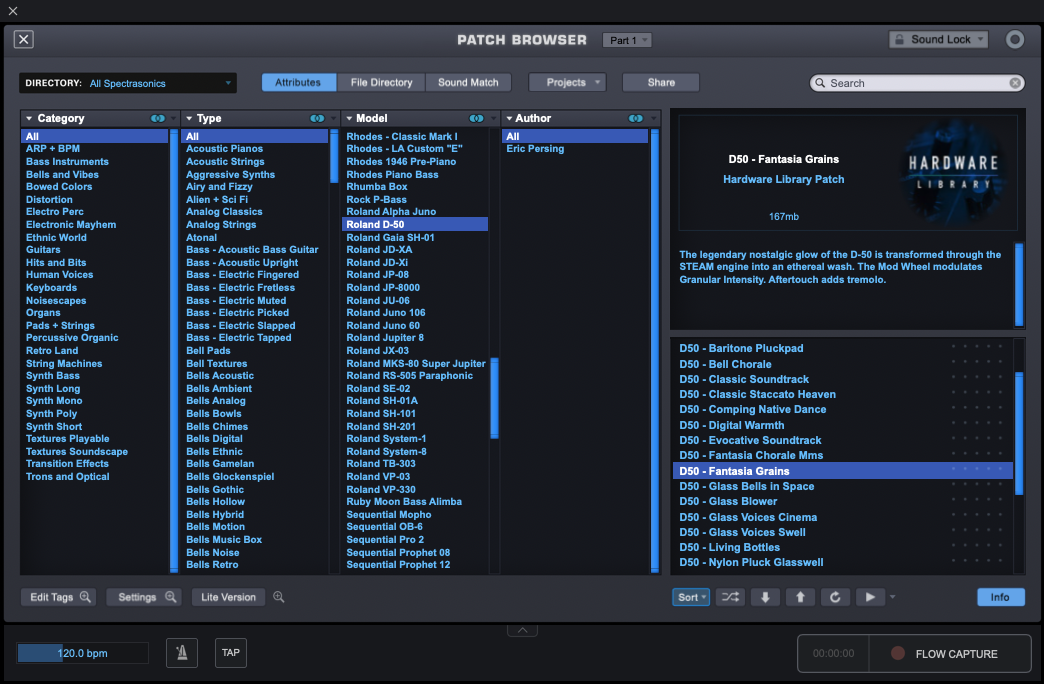Audition patch with the play button
This screenshot has height=684, width=1044.
coord(870,597)
